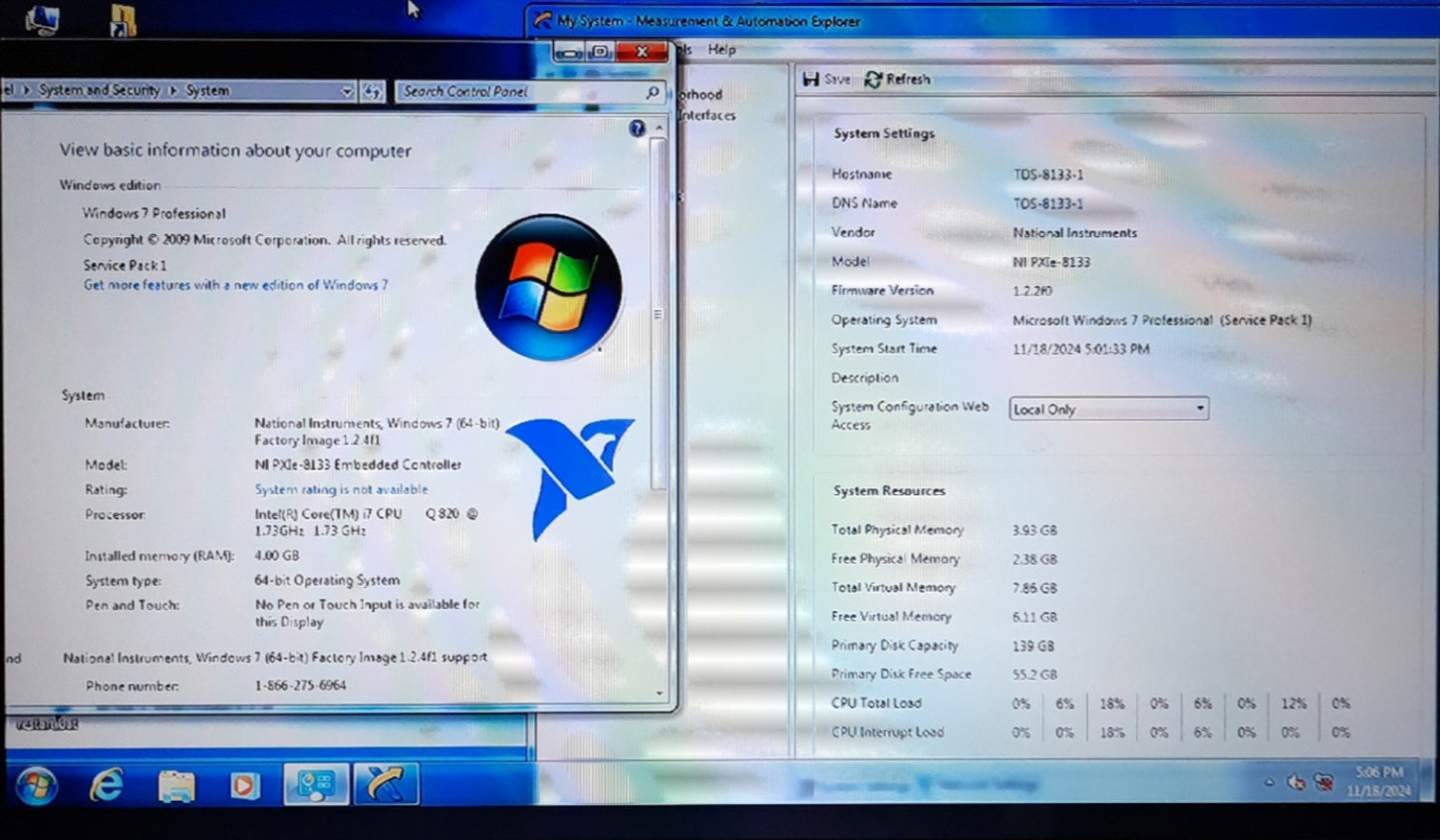
Task: Switch to NI MAX taskbar button
Action: [385, 786]
